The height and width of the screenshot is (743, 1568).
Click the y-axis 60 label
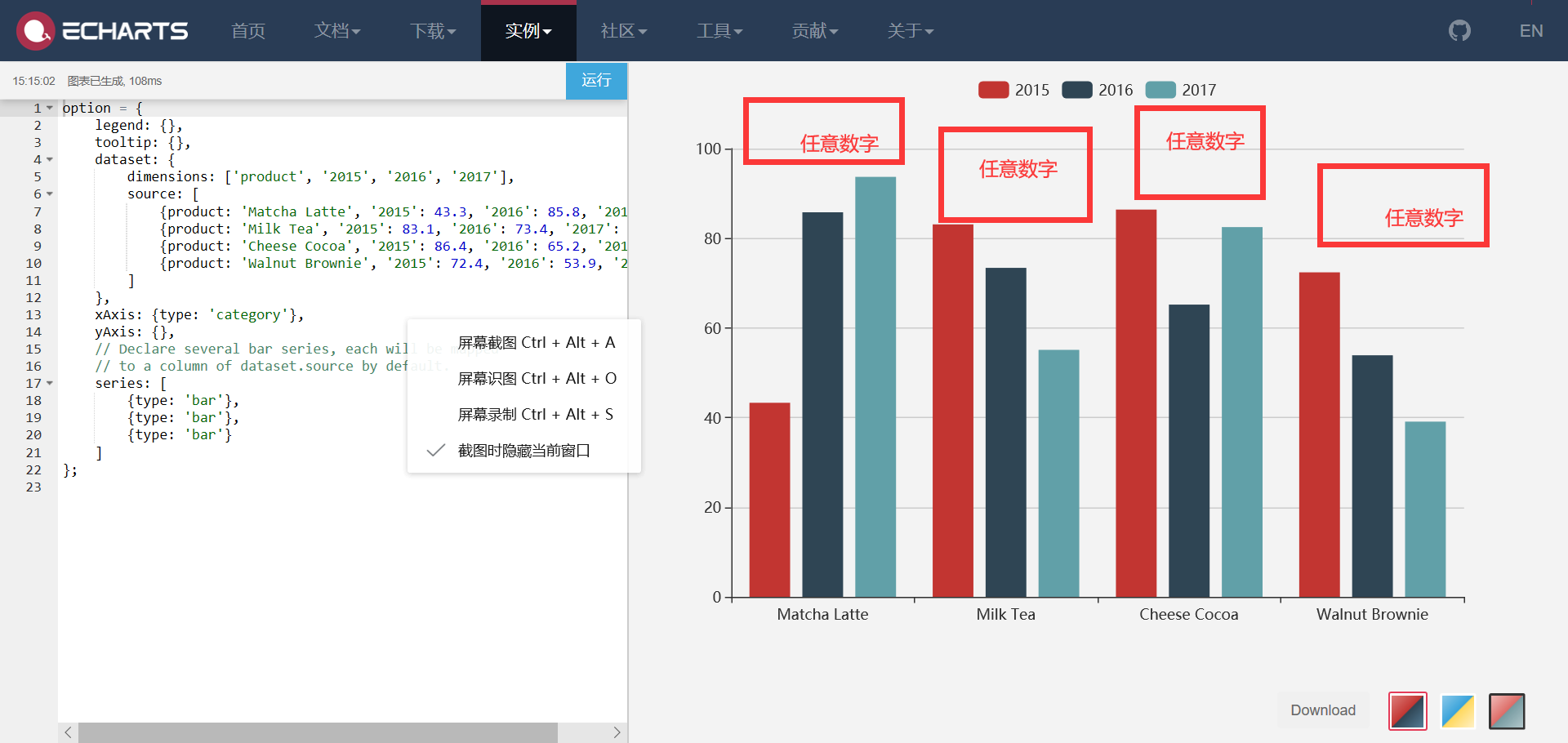[x=713, y=328]
